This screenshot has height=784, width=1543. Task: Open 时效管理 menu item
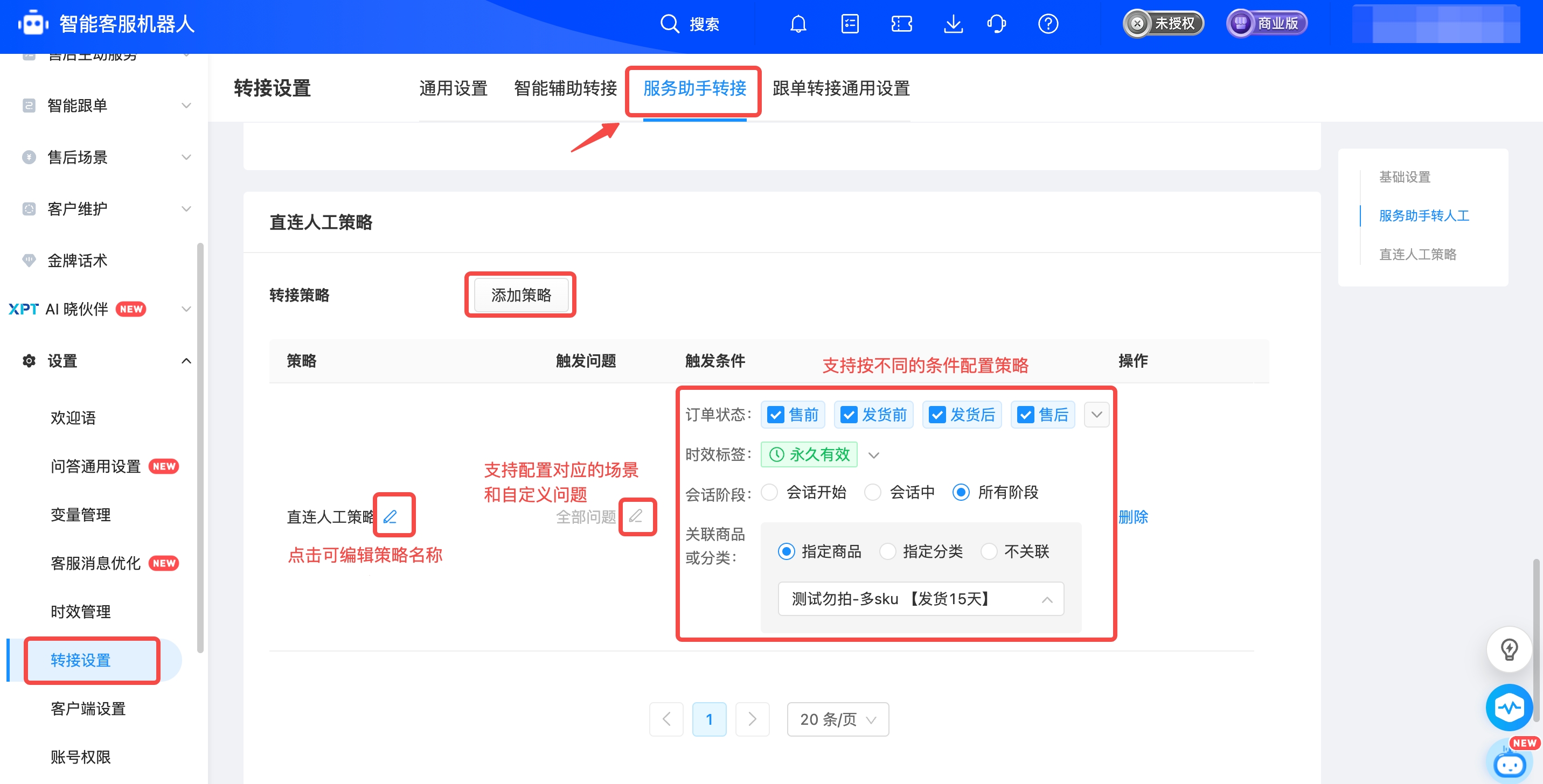tap(81, 611)
